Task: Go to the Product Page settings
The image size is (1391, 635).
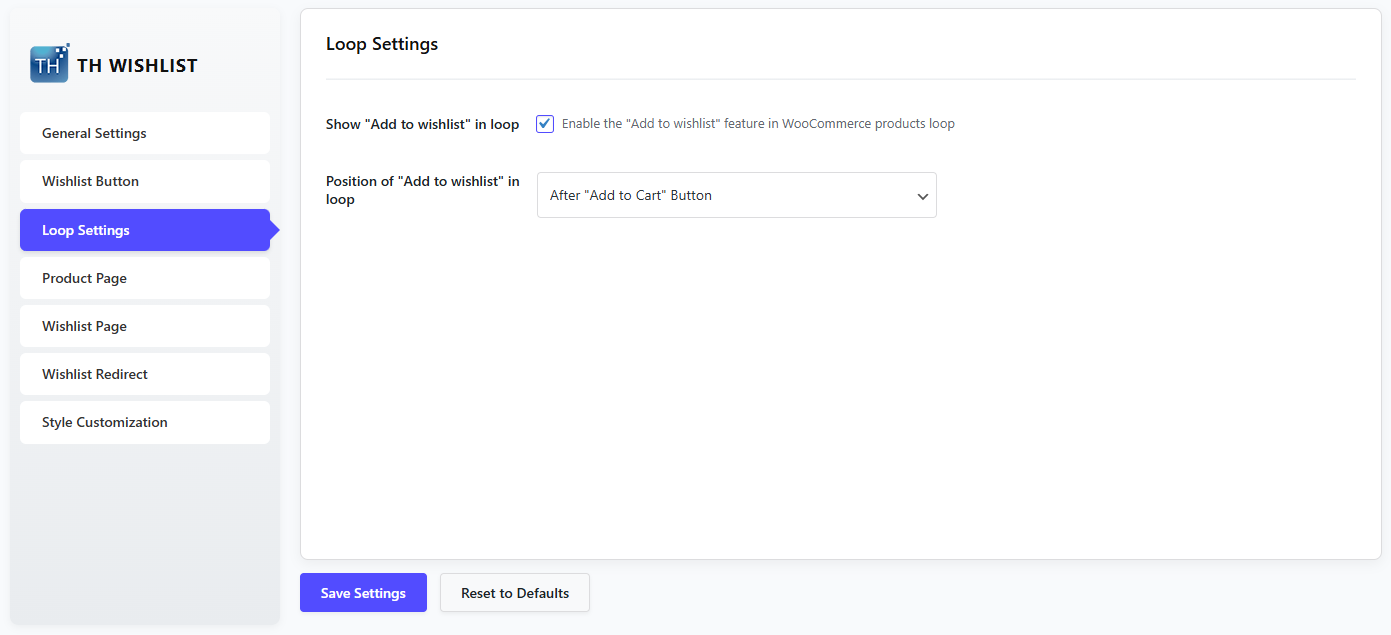Action: 145,278
